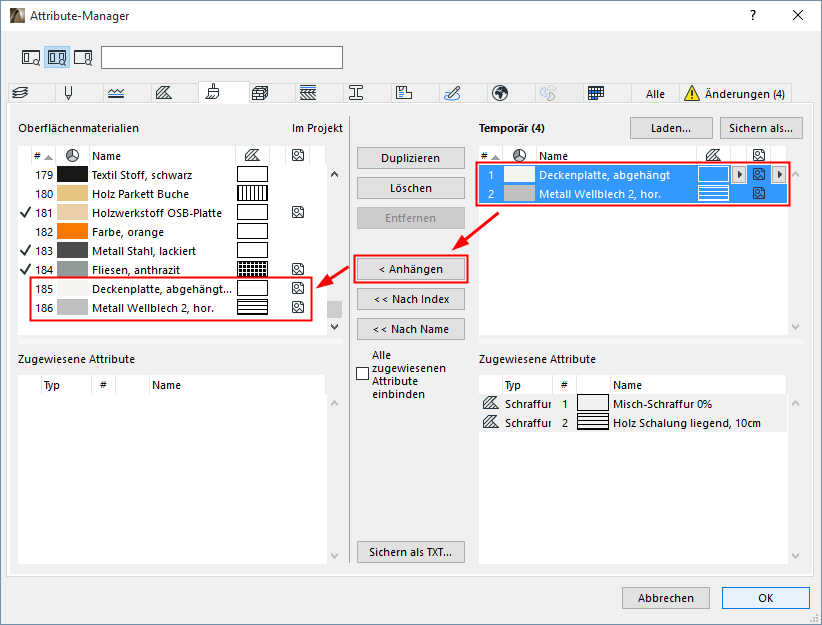This screenshot has height=625, width=822.
Task: Click the fill pattern of Fliesen, anthrazit
Action: coord(252,269)
